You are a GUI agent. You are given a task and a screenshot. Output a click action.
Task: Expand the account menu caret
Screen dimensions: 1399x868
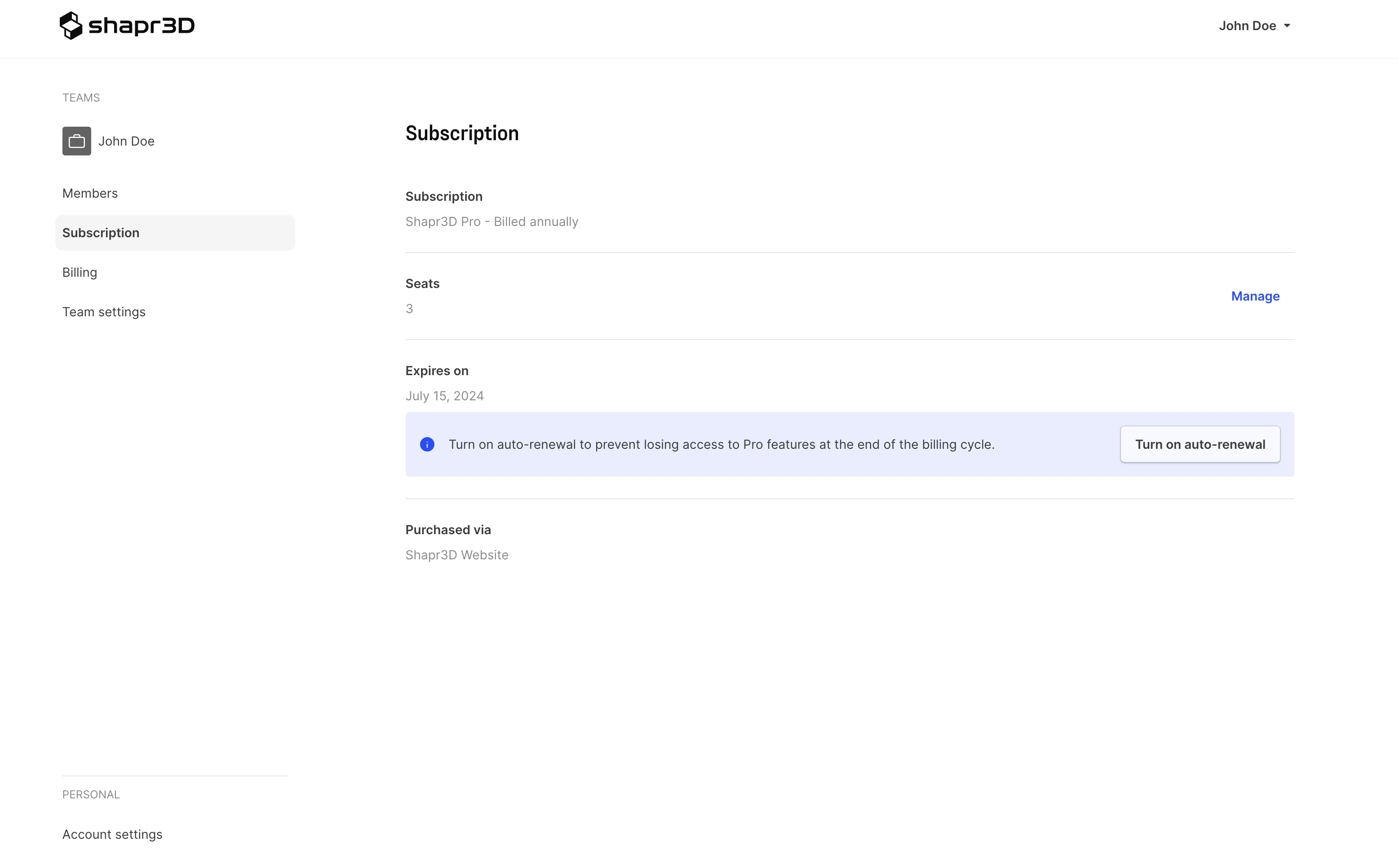(1287, 26)
